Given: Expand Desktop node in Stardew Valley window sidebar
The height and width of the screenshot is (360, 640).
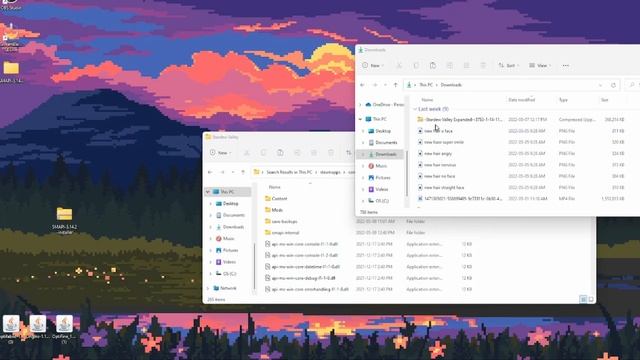Looking at the screenshot, I should [x=211, y=203].
